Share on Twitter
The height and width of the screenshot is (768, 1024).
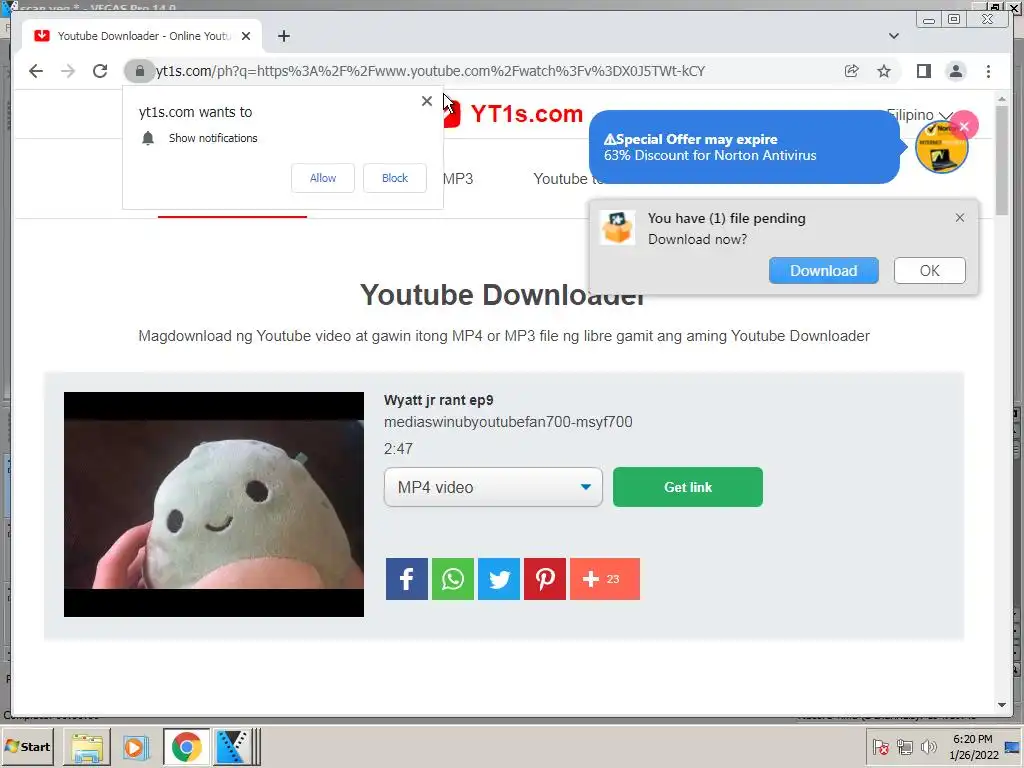pos(499,579)
